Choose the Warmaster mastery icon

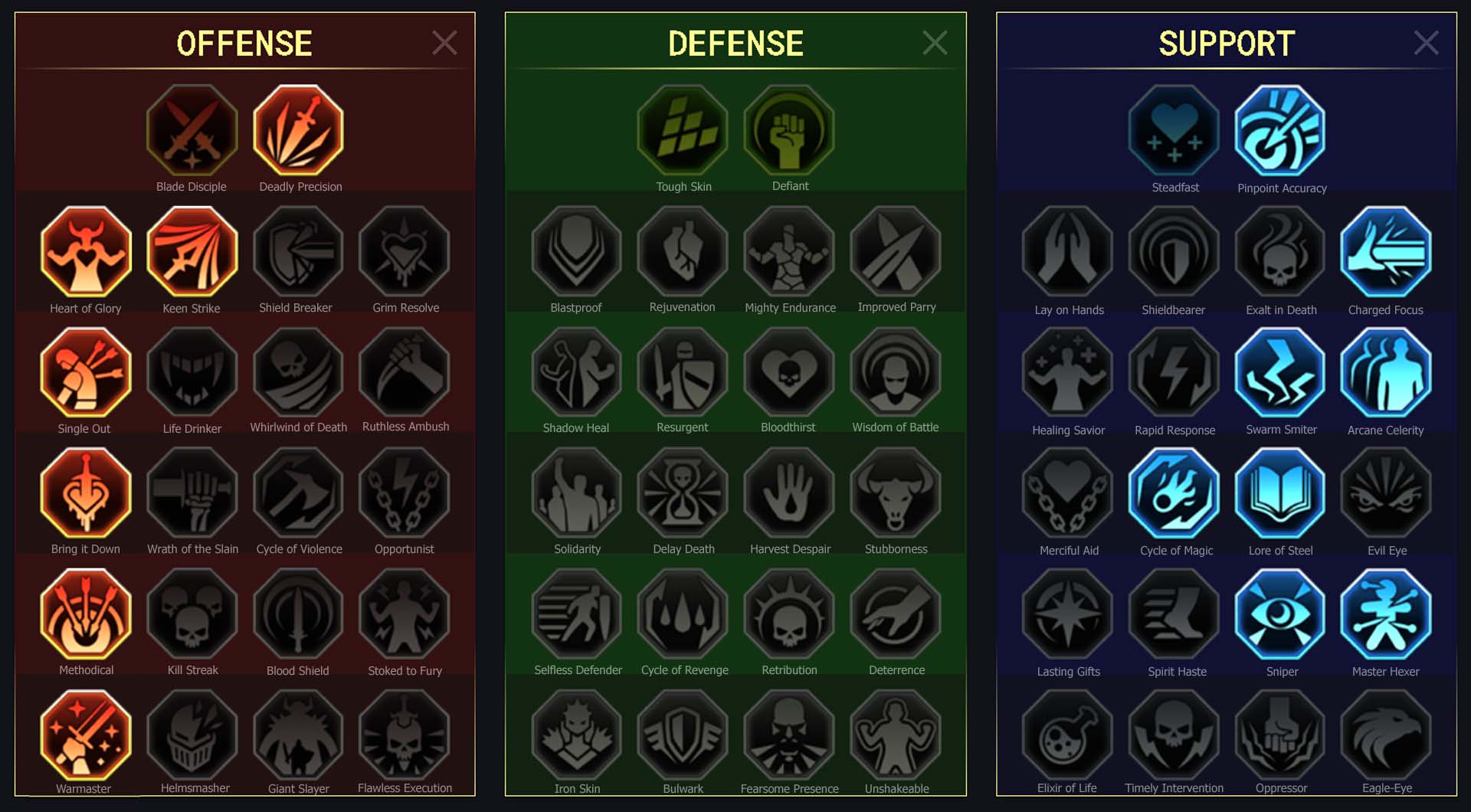click(86, 735)
